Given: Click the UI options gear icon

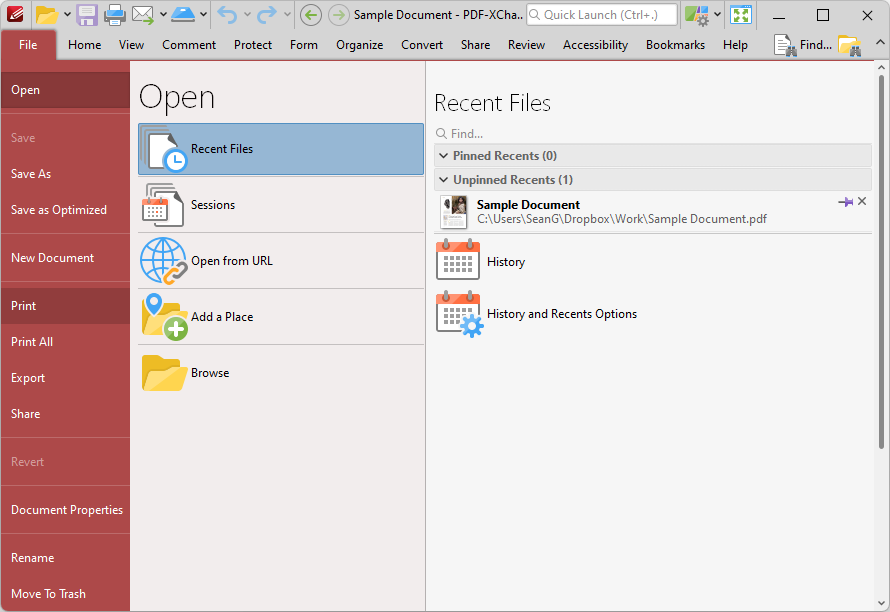Looking at the screenshot, I should [x=696, y=15].
